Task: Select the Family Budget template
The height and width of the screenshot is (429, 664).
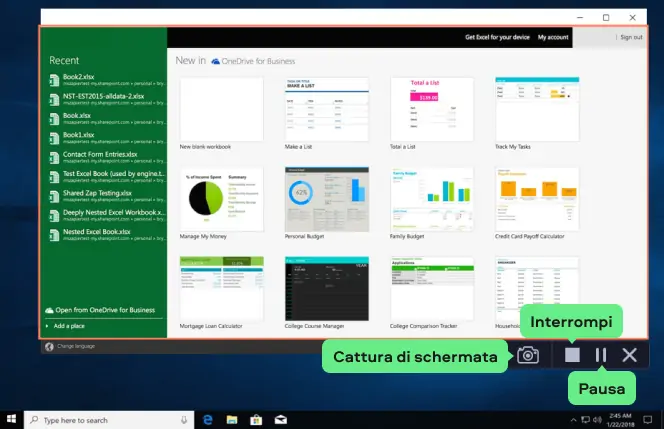Action: [x=432, y=203]
